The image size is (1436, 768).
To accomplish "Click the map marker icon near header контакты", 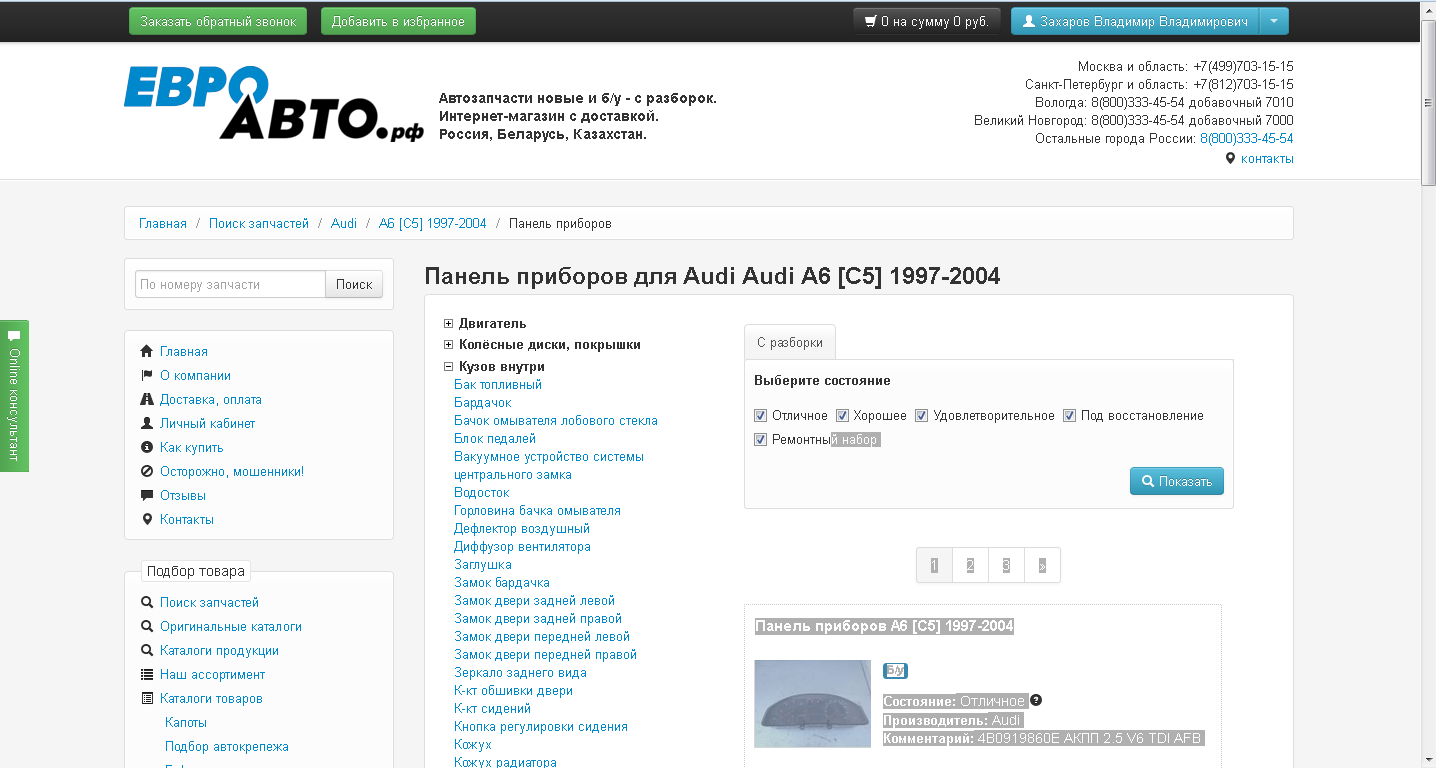I will point(1230,158).
